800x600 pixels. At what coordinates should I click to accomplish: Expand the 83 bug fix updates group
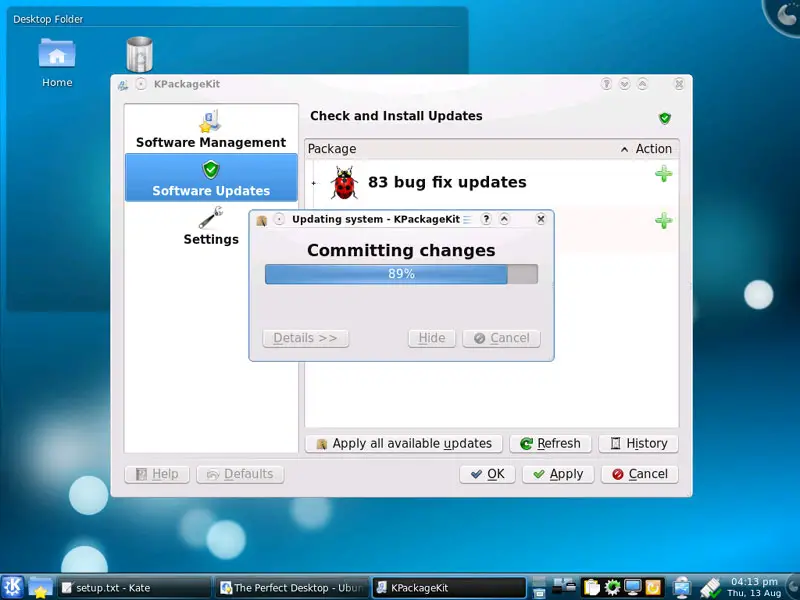314,183
